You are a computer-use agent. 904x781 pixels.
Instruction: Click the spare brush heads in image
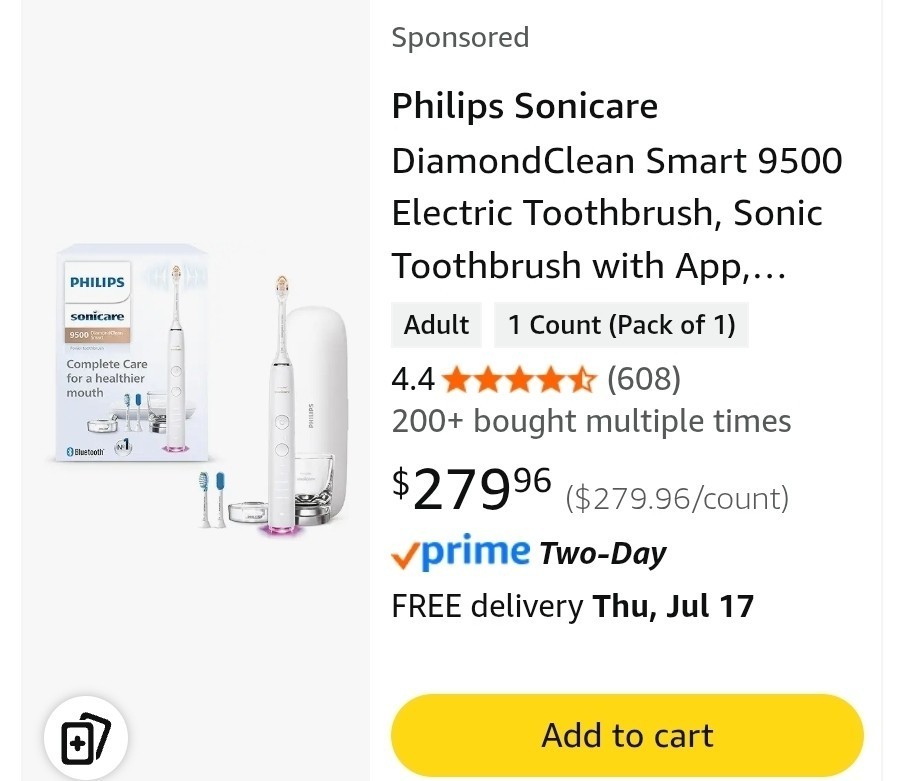click(x=212, y=499)
